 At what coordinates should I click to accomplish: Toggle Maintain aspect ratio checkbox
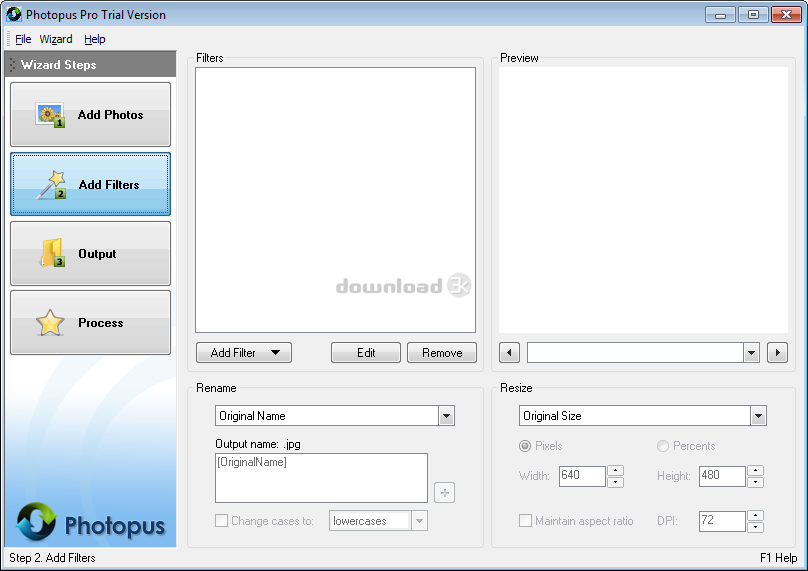[x=525, y=520]
